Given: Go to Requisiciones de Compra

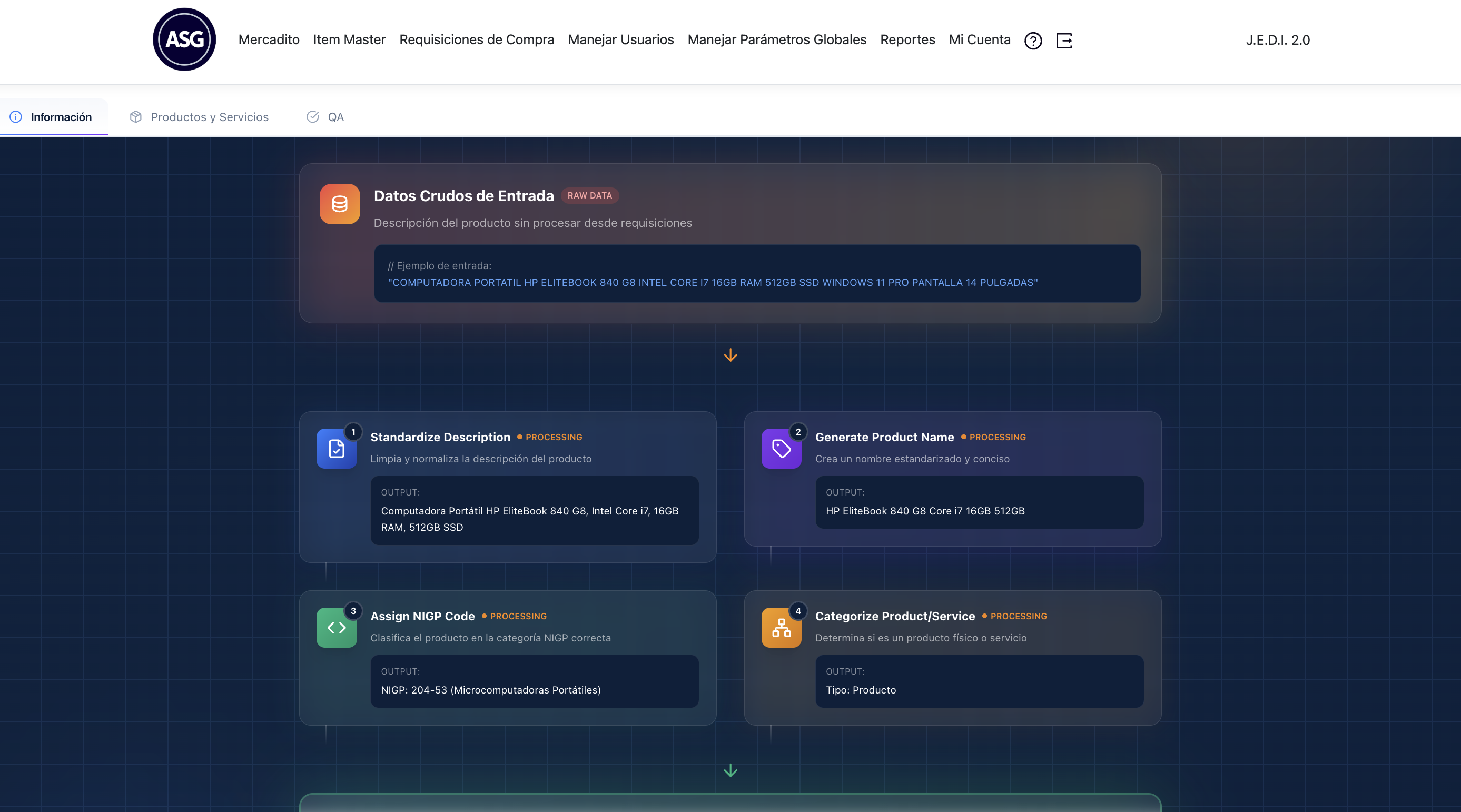Looking at the screenshot, I should pos(477,39).
